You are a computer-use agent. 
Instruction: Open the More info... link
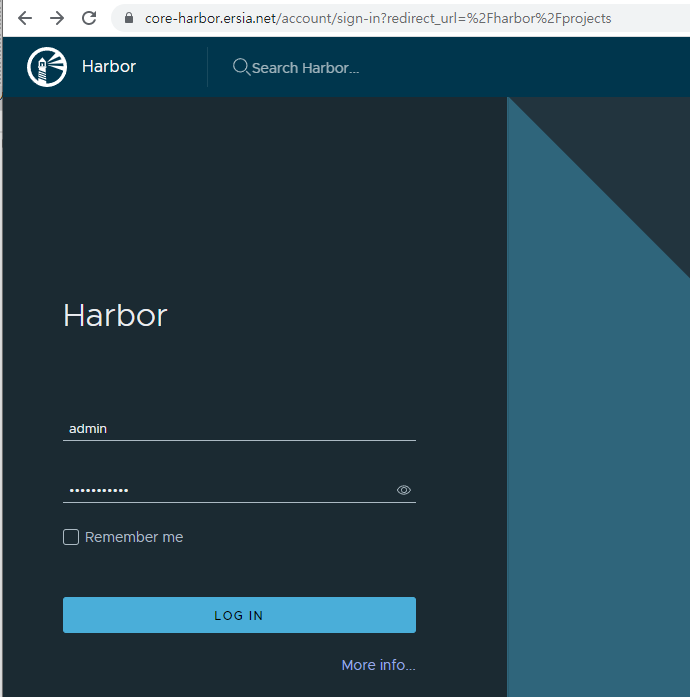tap(378, 665)
